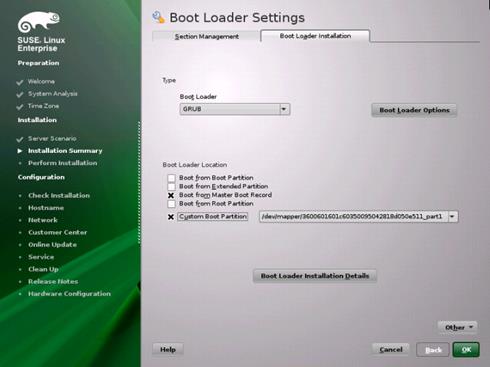The image size is (490, 367).
Task: Confirm with the OK button
Action: coord(466,349)
